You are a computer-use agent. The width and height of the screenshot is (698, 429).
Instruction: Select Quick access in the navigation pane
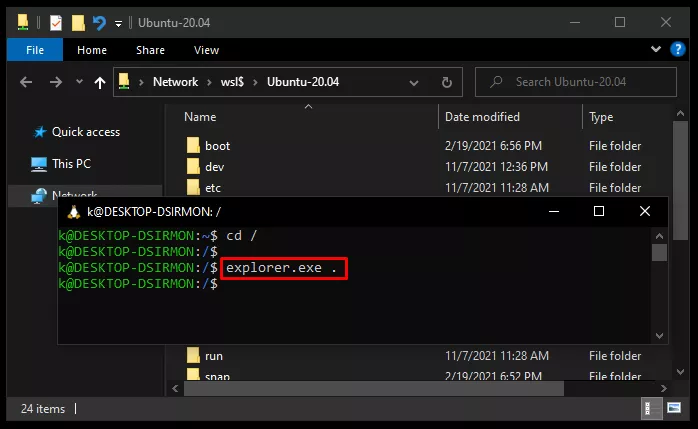pyautogui.click(x=86, y=132)
